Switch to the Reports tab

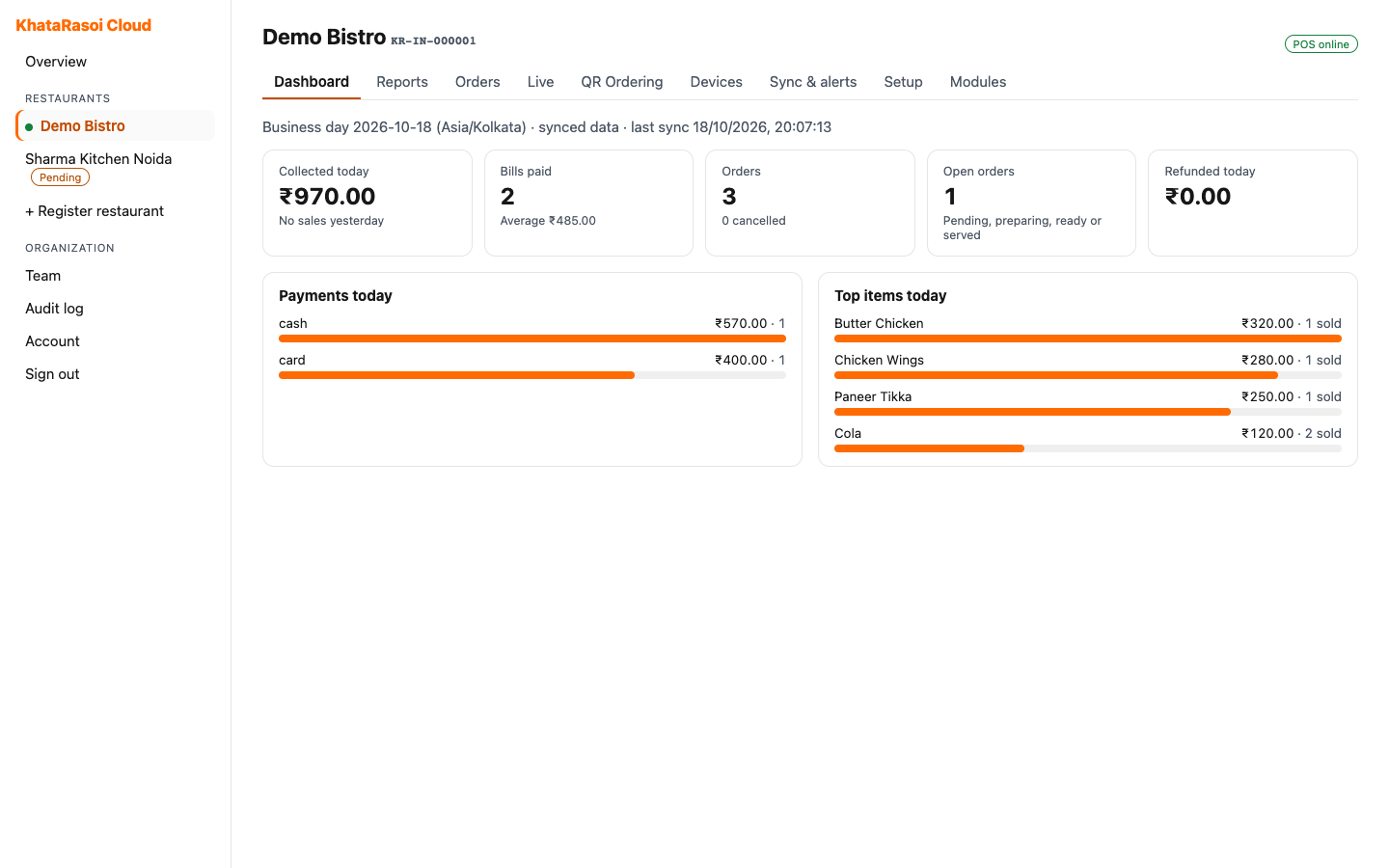pos(402,82)
